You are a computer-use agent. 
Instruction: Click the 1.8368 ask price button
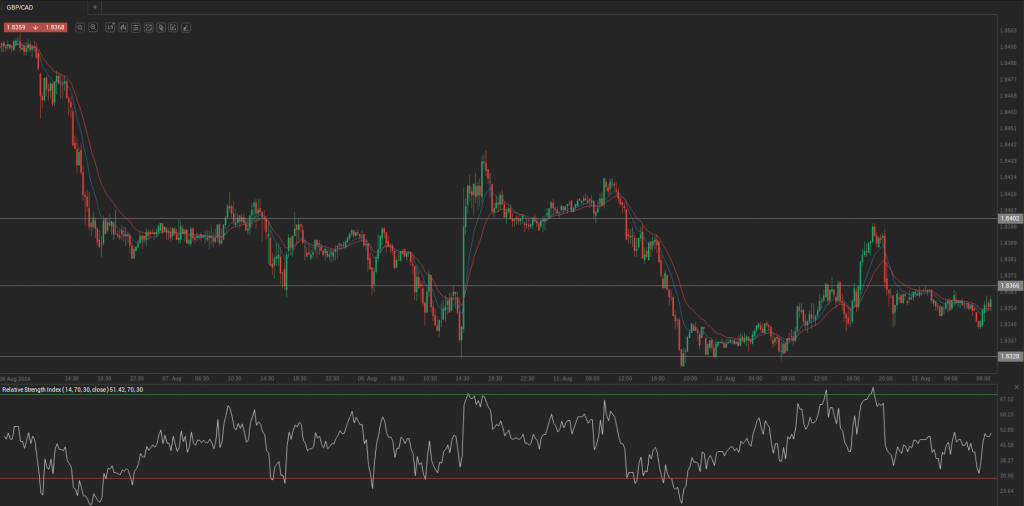pyautogui.click(x=55, y=27)
